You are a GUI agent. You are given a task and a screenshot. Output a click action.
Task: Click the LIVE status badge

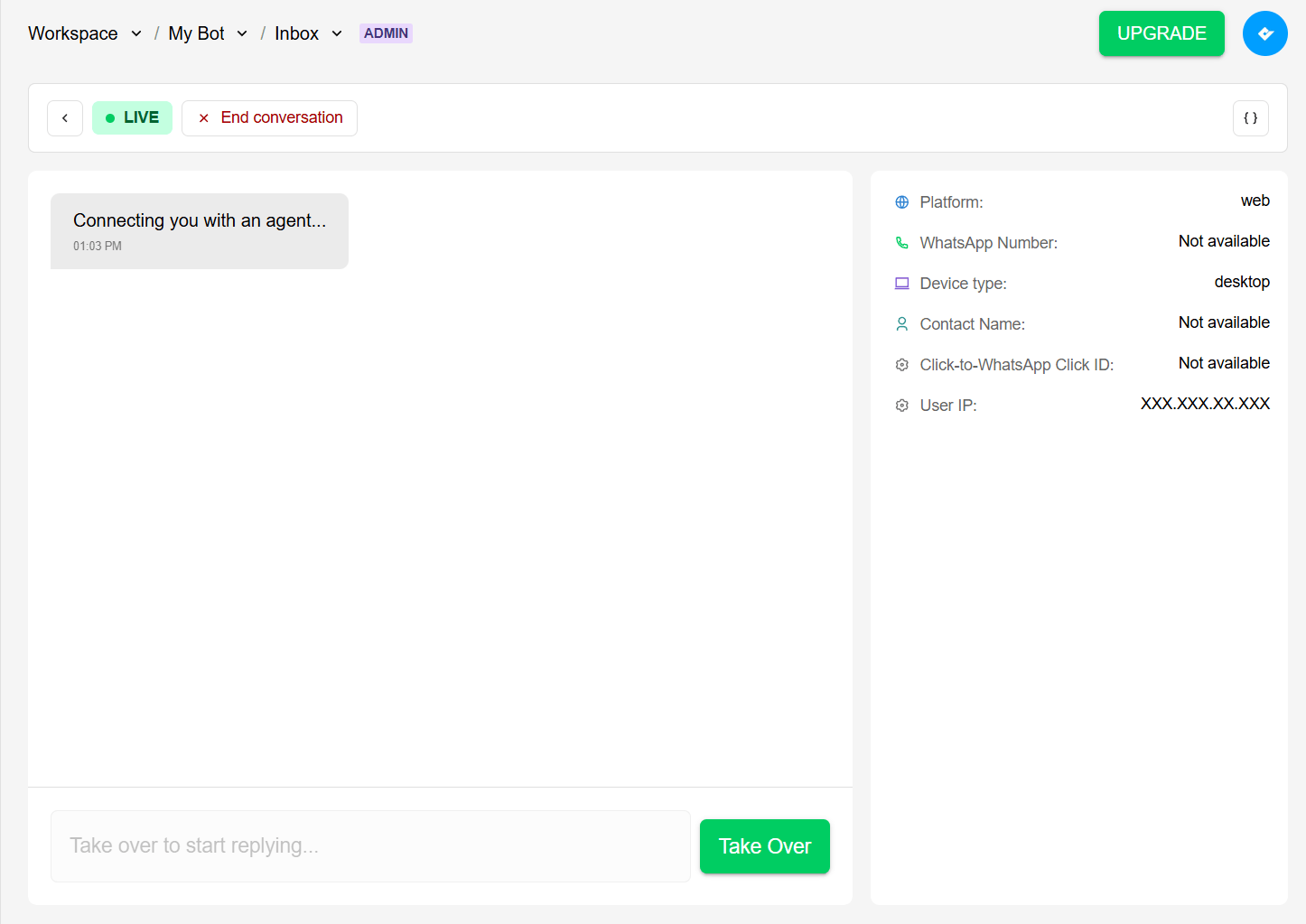[132, 118]
